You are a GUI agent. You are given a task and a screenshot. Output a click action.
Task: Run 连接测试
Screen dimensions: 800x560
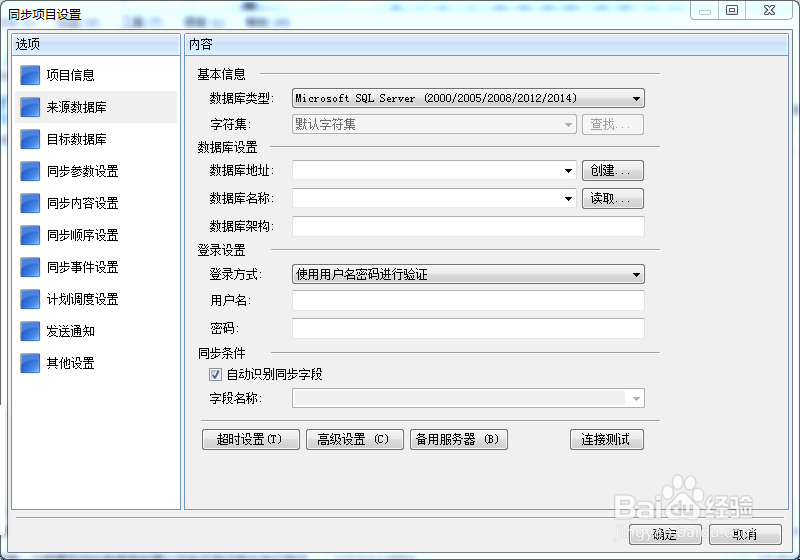(x=607, y=439)
